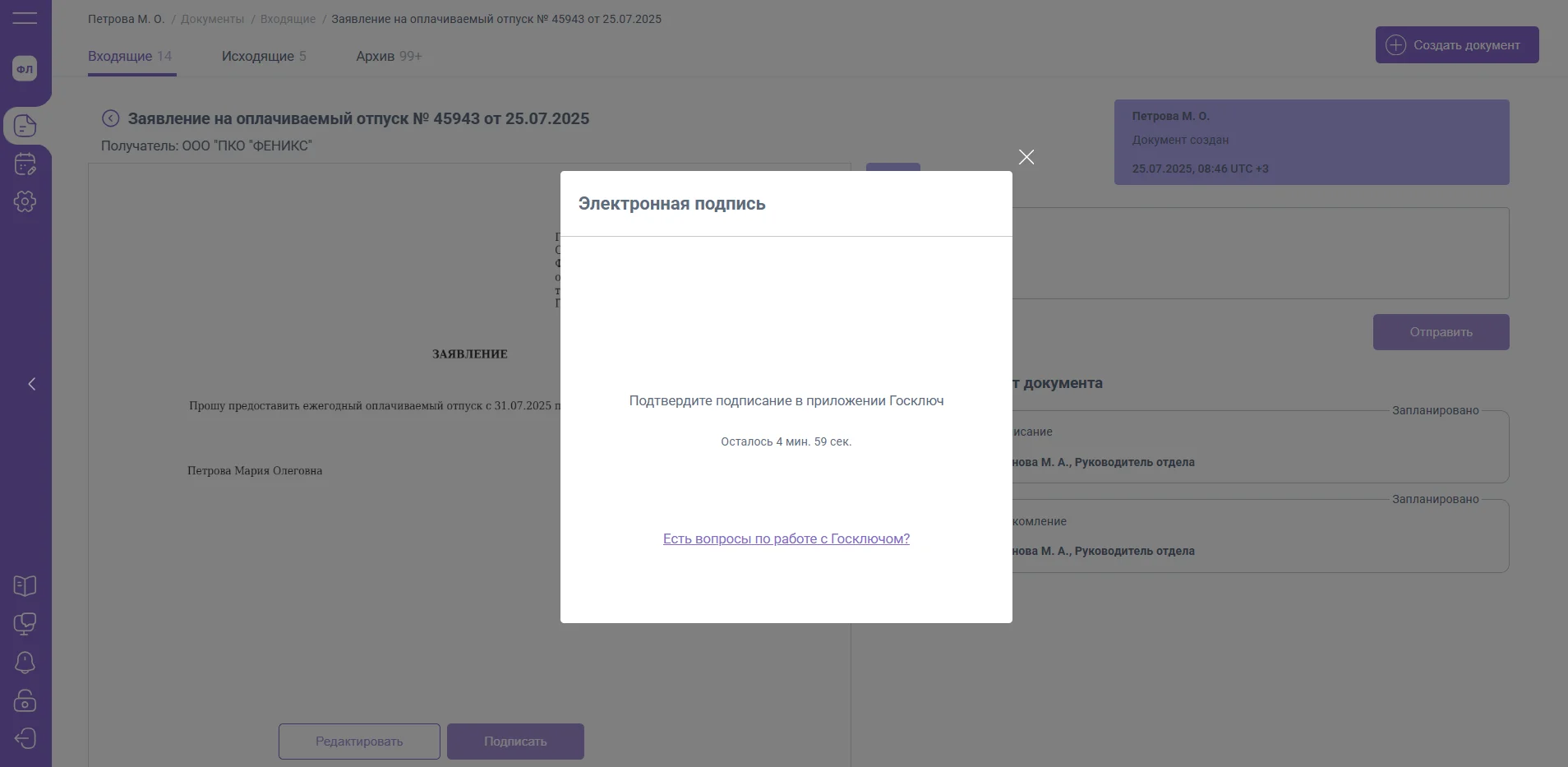The height and width of the screenshot is (767, 1568).
Task: Click the Документы breadcrumb link
Action: (x=212, y=19)
